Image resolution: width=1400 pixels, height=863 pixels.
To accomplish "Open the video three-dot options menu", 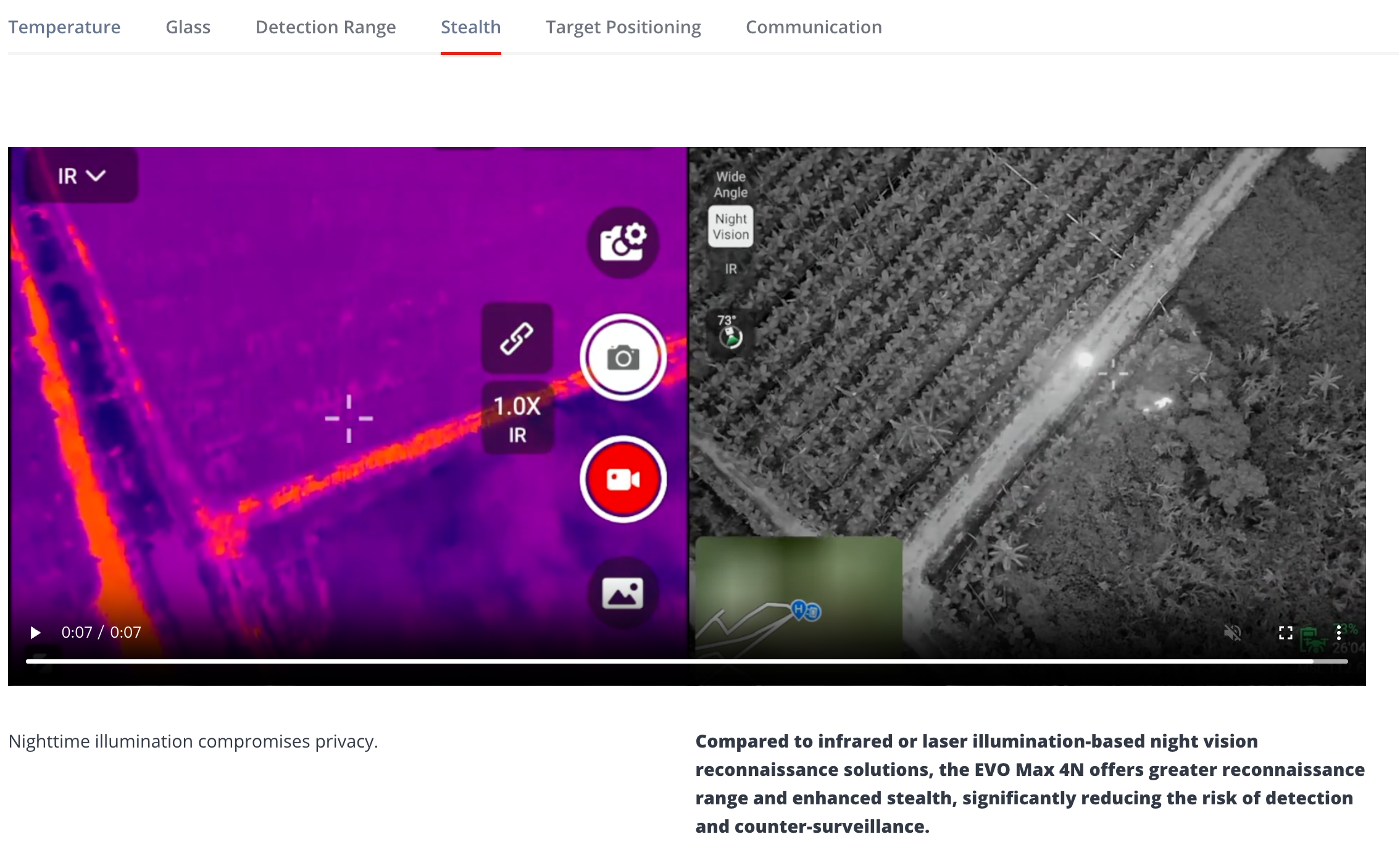I will point(1338,633).
